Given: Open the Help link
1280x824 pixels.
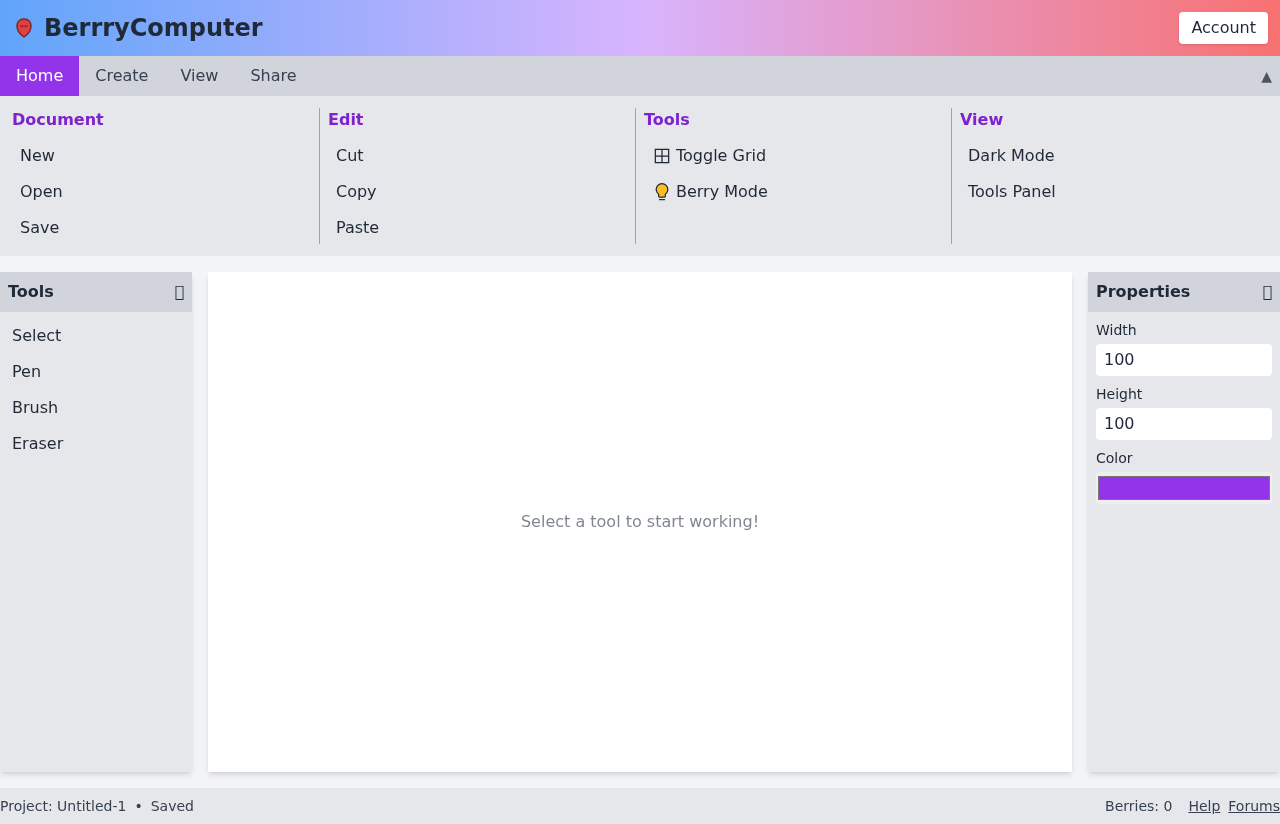Looking at the screenshot, I should pyautogui.click(x=1203, y=805).
